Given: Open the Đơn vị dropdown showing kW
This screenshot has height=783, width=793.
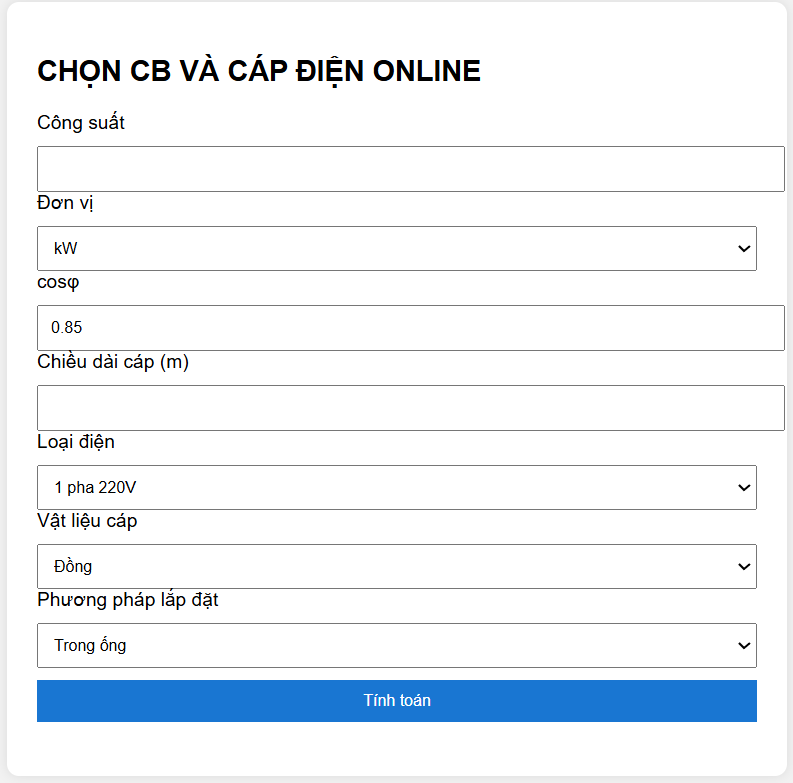Looking at the screenshot, I should (396, 248).
